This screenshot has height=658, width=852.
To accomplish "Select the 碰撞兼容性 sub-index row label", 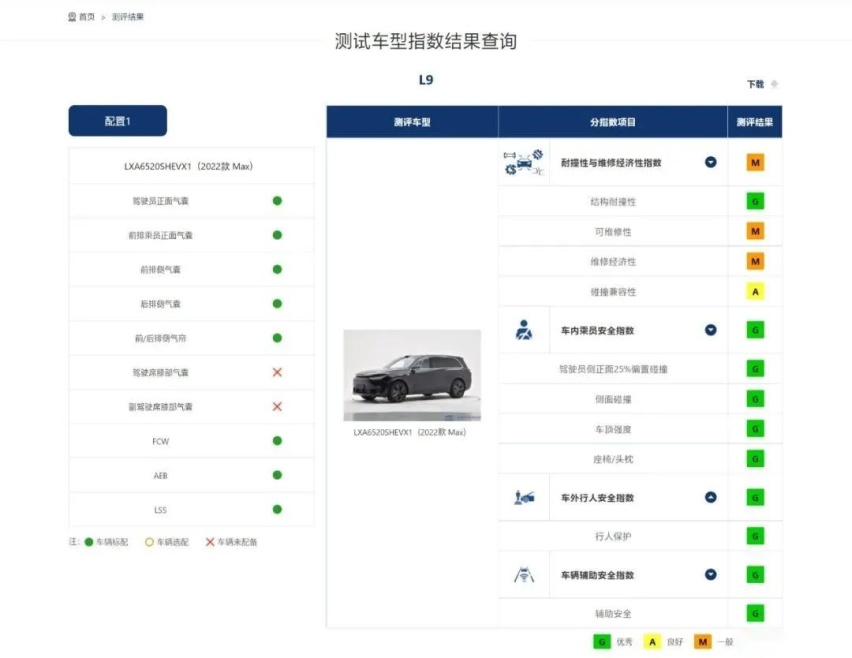I will click(x=613, y=292).
